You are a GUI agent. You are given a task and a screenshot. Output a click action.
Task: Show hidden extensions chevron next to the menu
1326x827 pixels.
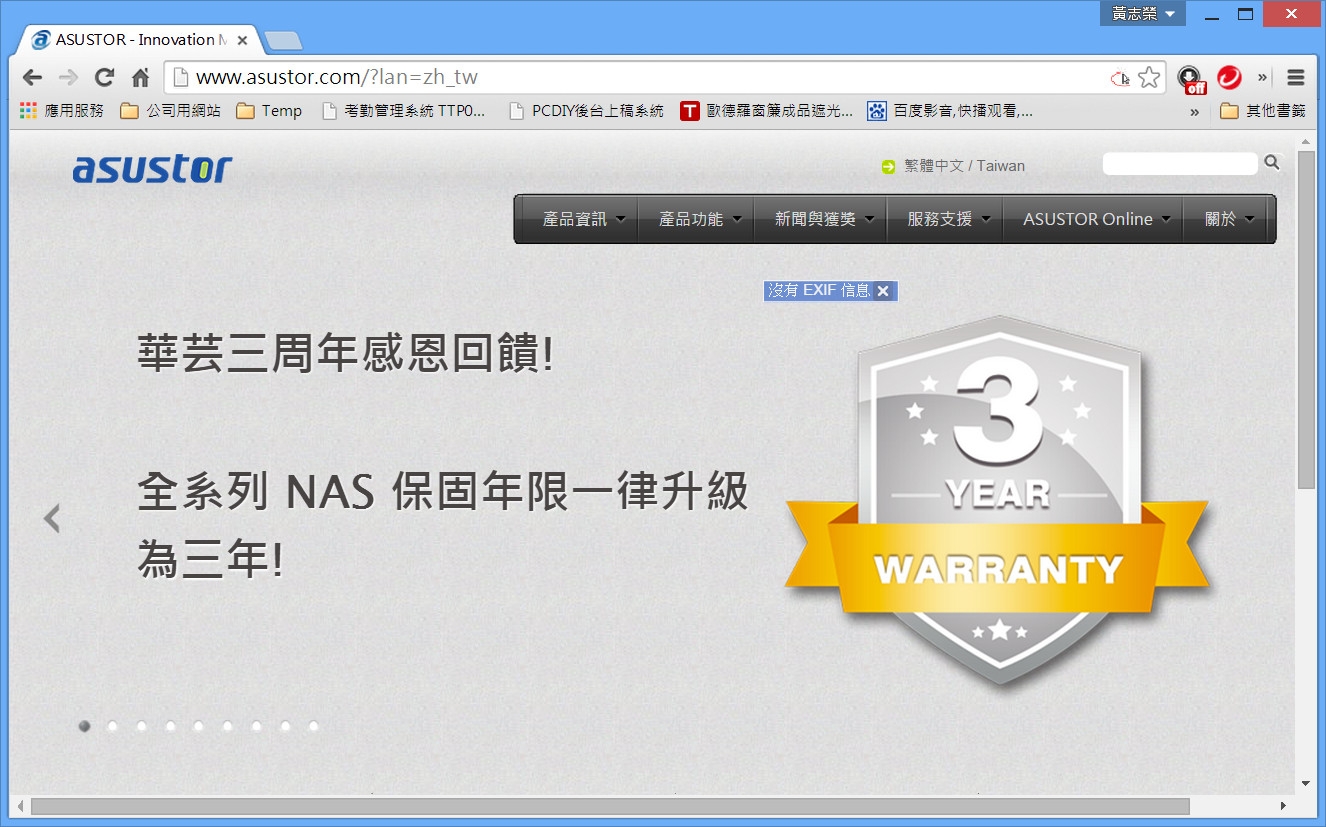pos(1262,77)
